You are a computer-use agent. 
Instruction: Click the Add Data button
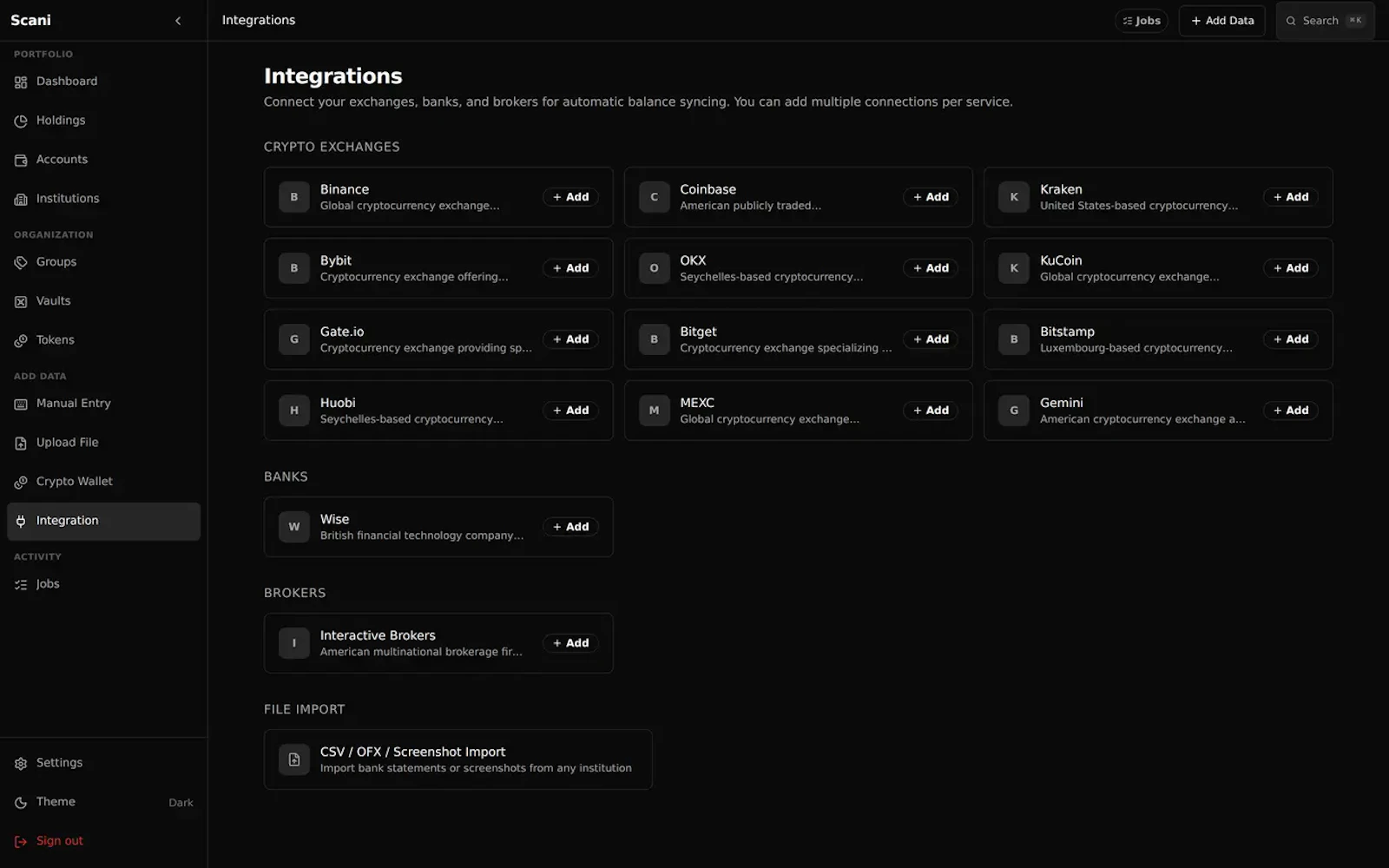1222,21
